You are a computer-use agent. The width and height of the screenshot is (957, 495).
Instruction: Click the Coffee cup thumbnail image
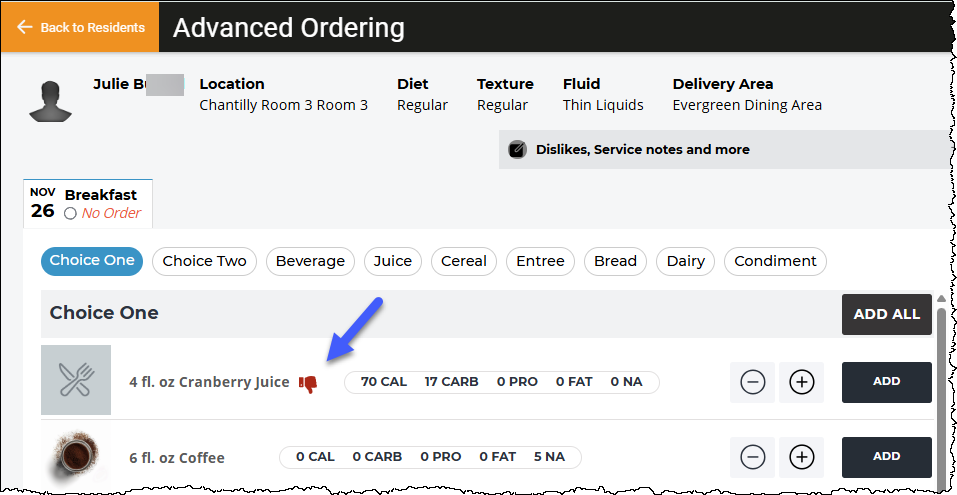tap(76, 455)
